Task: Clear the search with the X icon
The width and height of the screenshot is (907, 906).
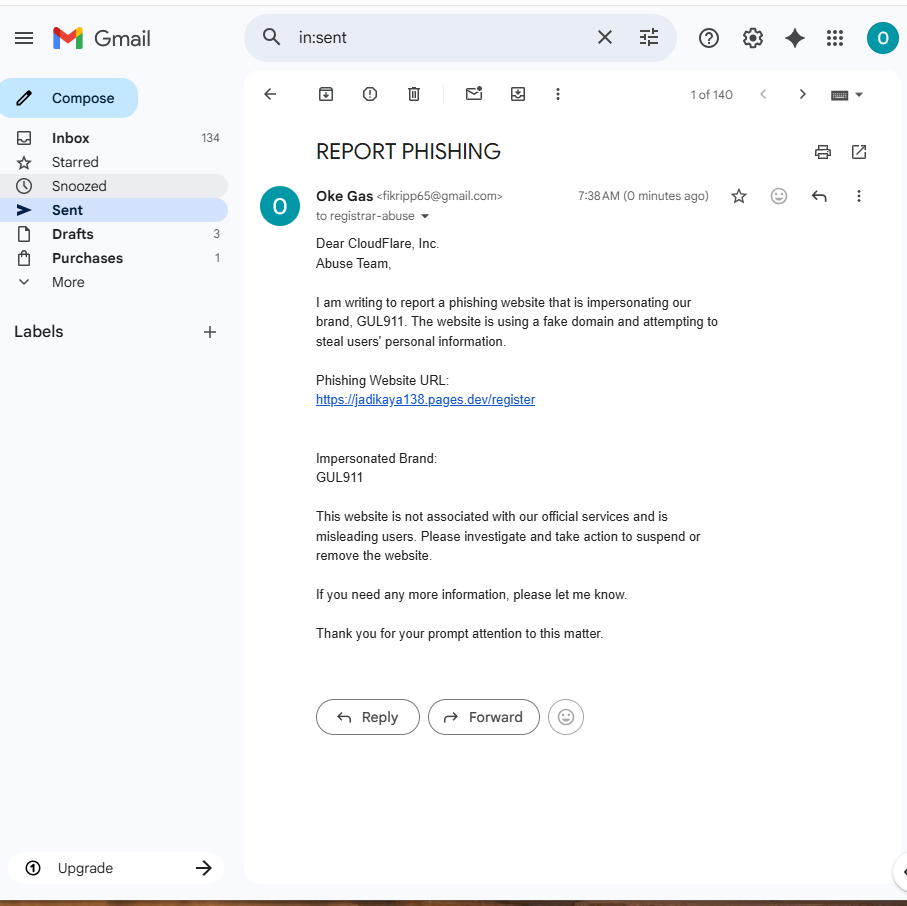Action: pos(604,38)
